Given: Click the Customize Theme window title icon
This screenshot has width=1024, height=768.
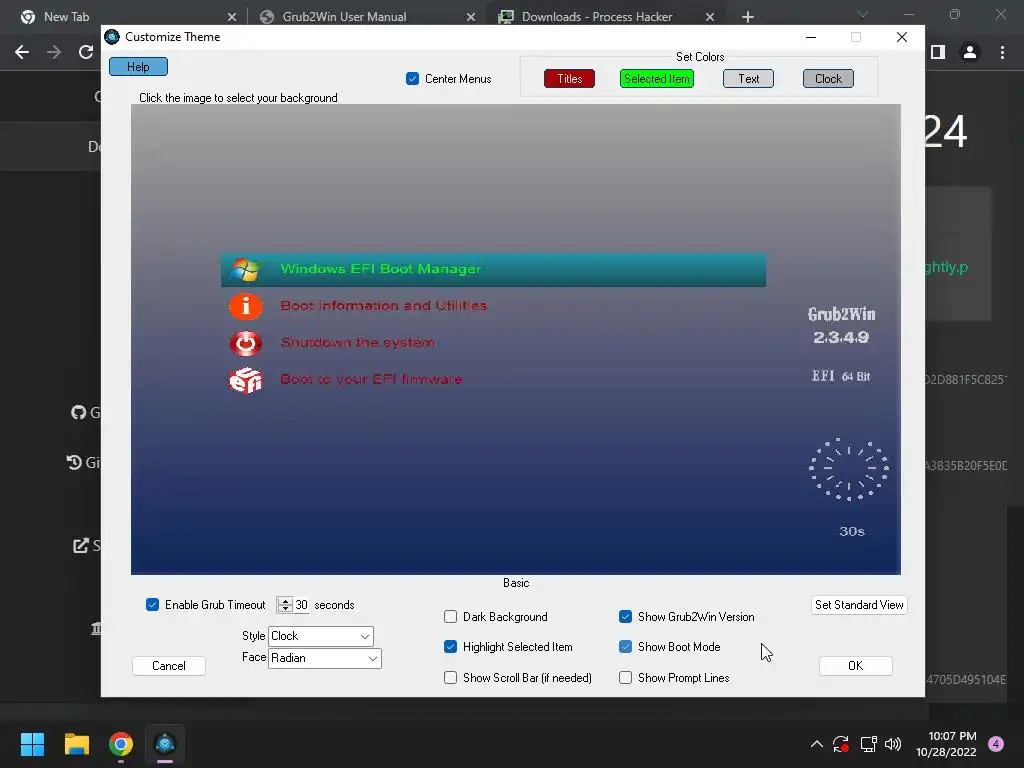Looking at the screenshot, I should [112, 37].
